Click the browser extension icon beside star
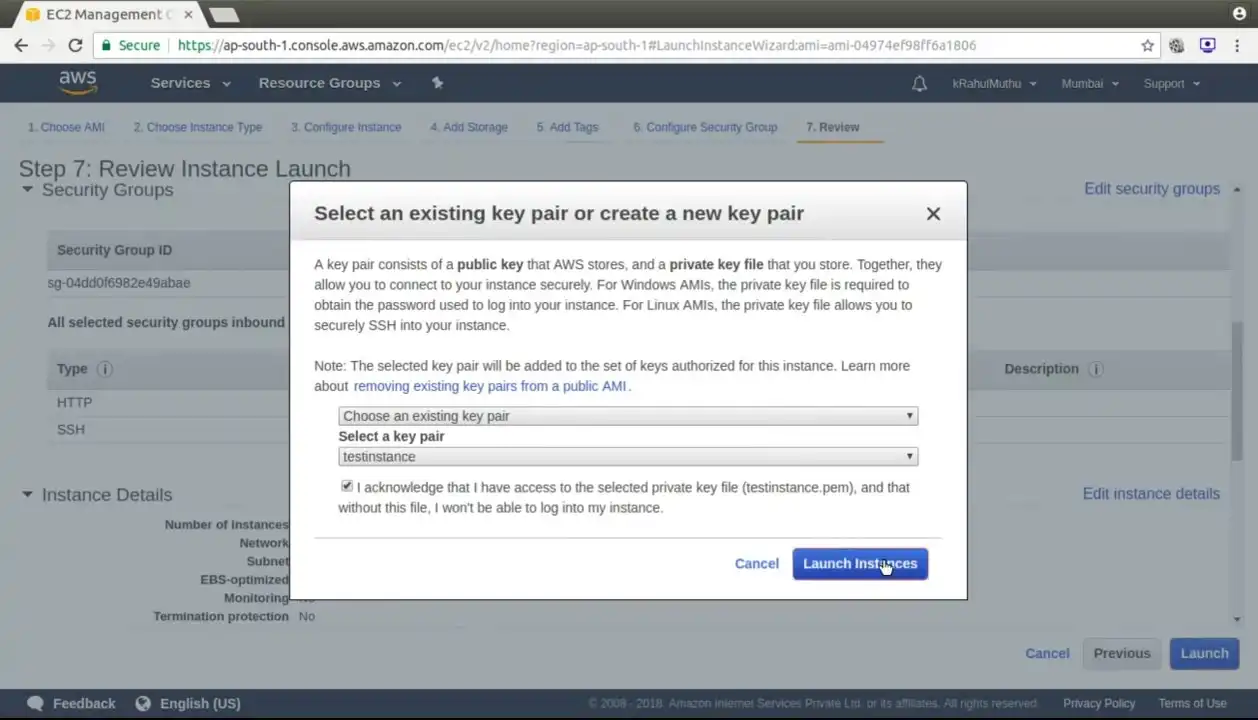 [x=1177, y=45]
